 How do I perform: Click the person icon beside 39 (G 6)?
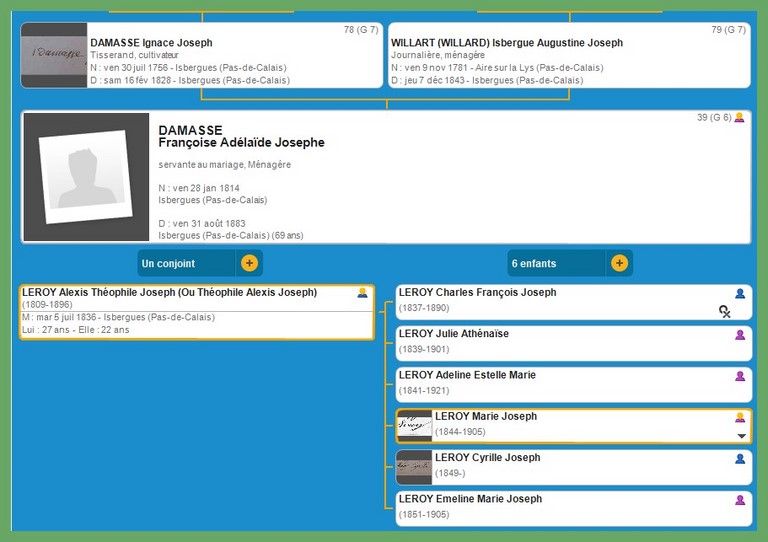(740, 118)
